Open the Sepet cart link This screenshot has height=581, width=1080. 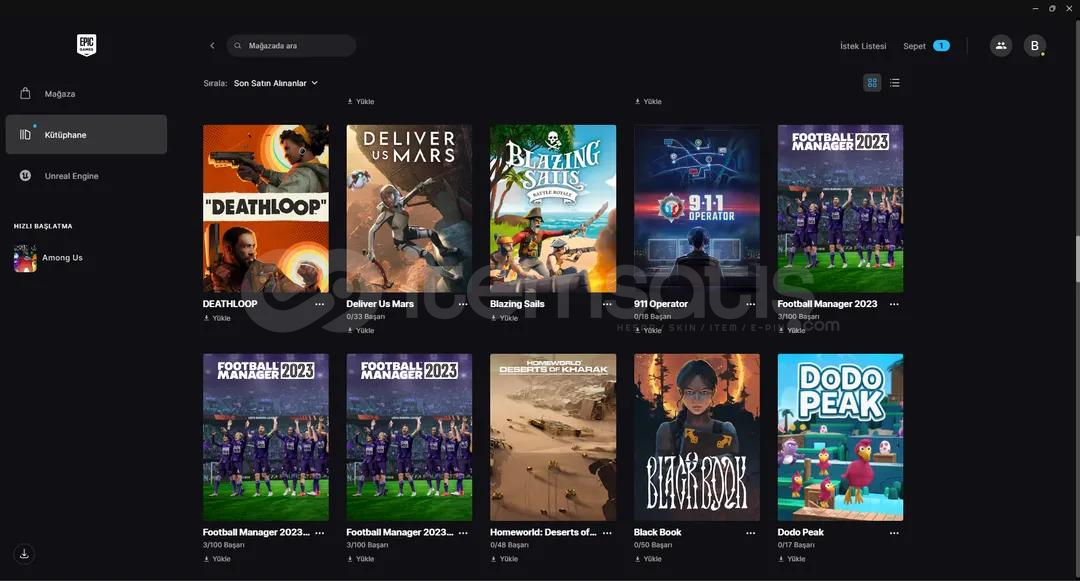pos(926,46)
